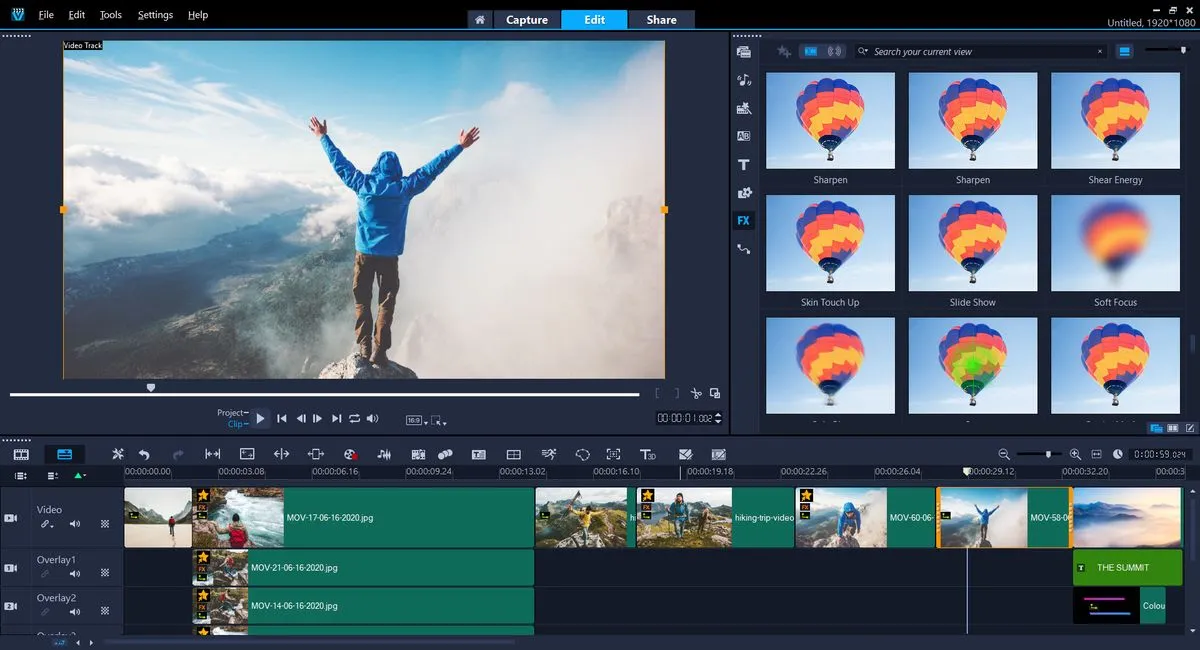
Task: Switch to Storyboard view
Action: click(x=20, y=453)
